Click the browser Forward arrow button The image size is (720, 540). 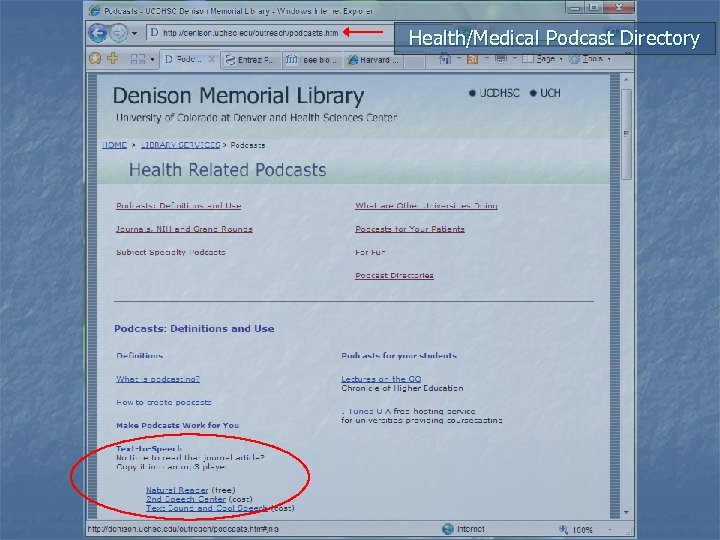(x=118, y=33)
